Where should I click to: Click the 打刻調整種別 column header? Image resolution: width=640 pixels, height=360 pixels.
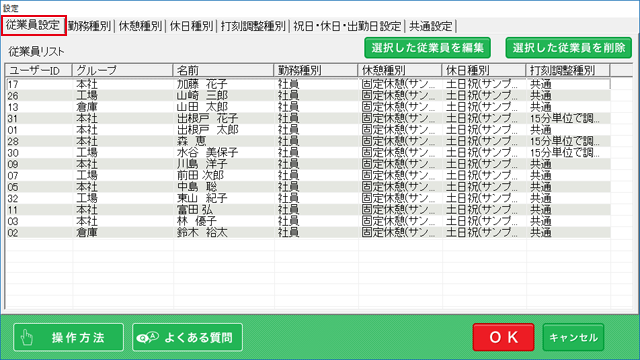tap(568, 70)
